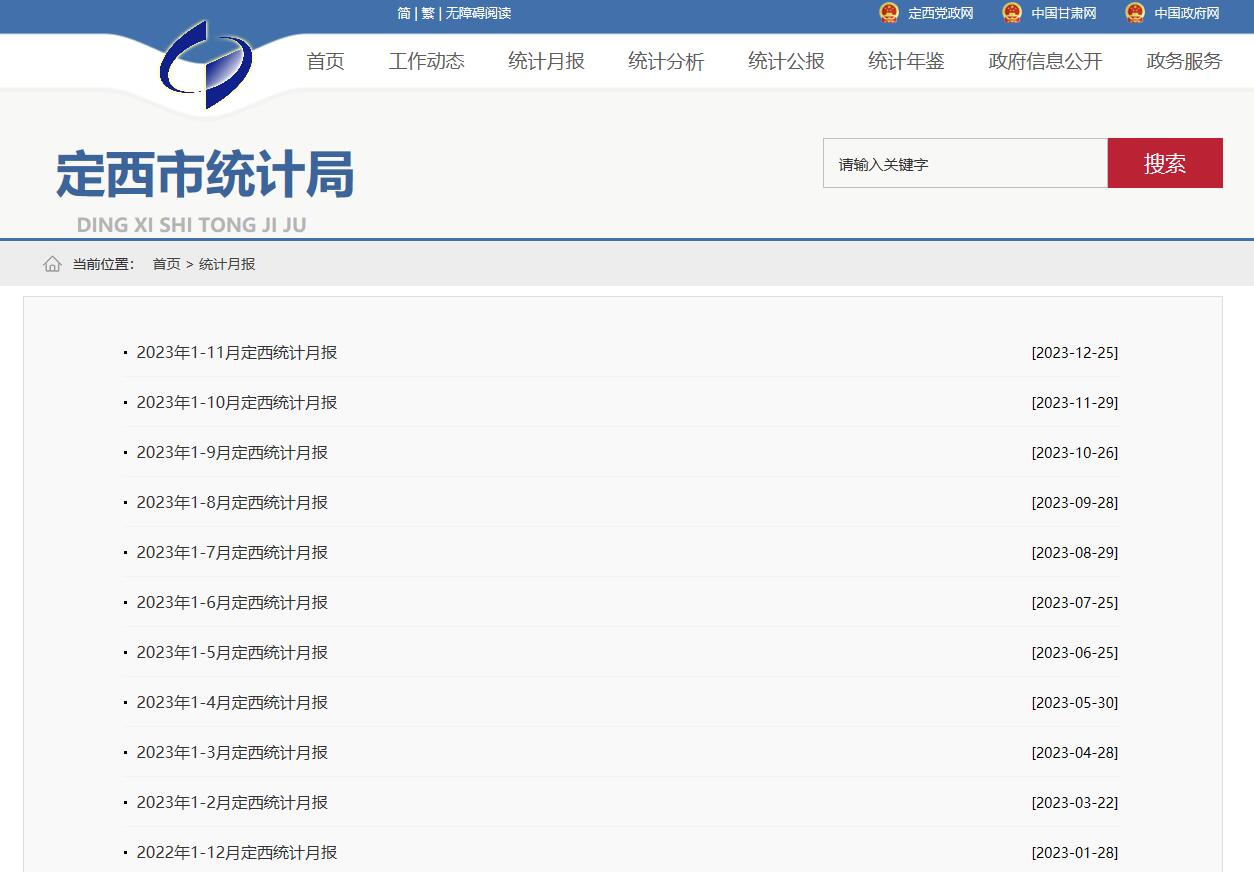Open the 2023年1-11月定西统计月报 report

(x=237, y=353)
